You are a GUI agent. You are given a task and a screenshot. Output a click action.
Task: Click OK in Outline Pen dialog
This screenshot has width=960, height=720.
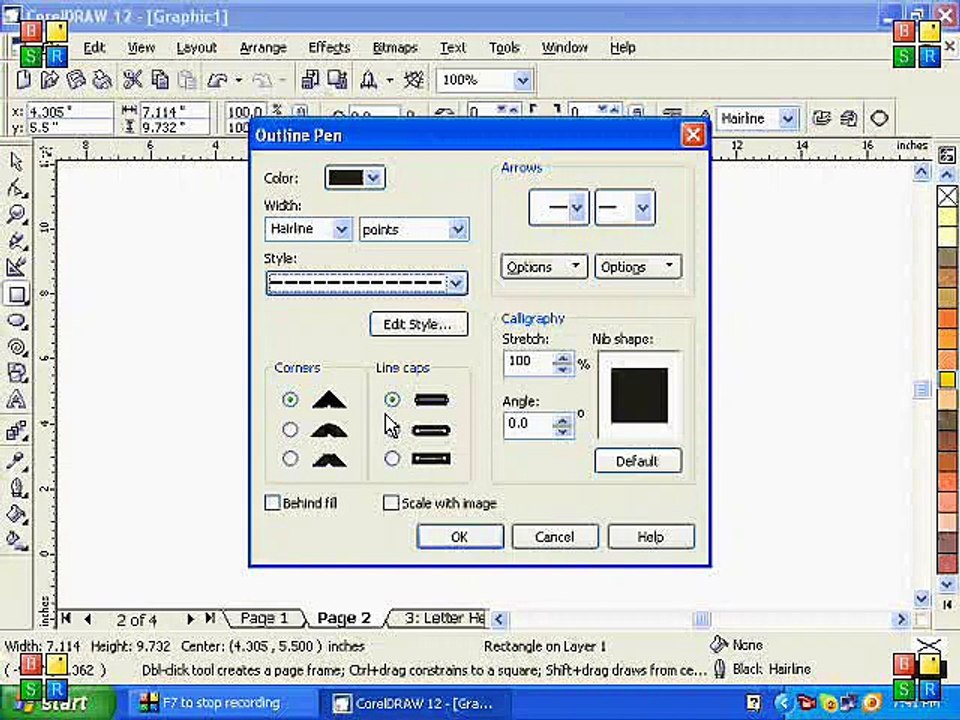point(460,537)
